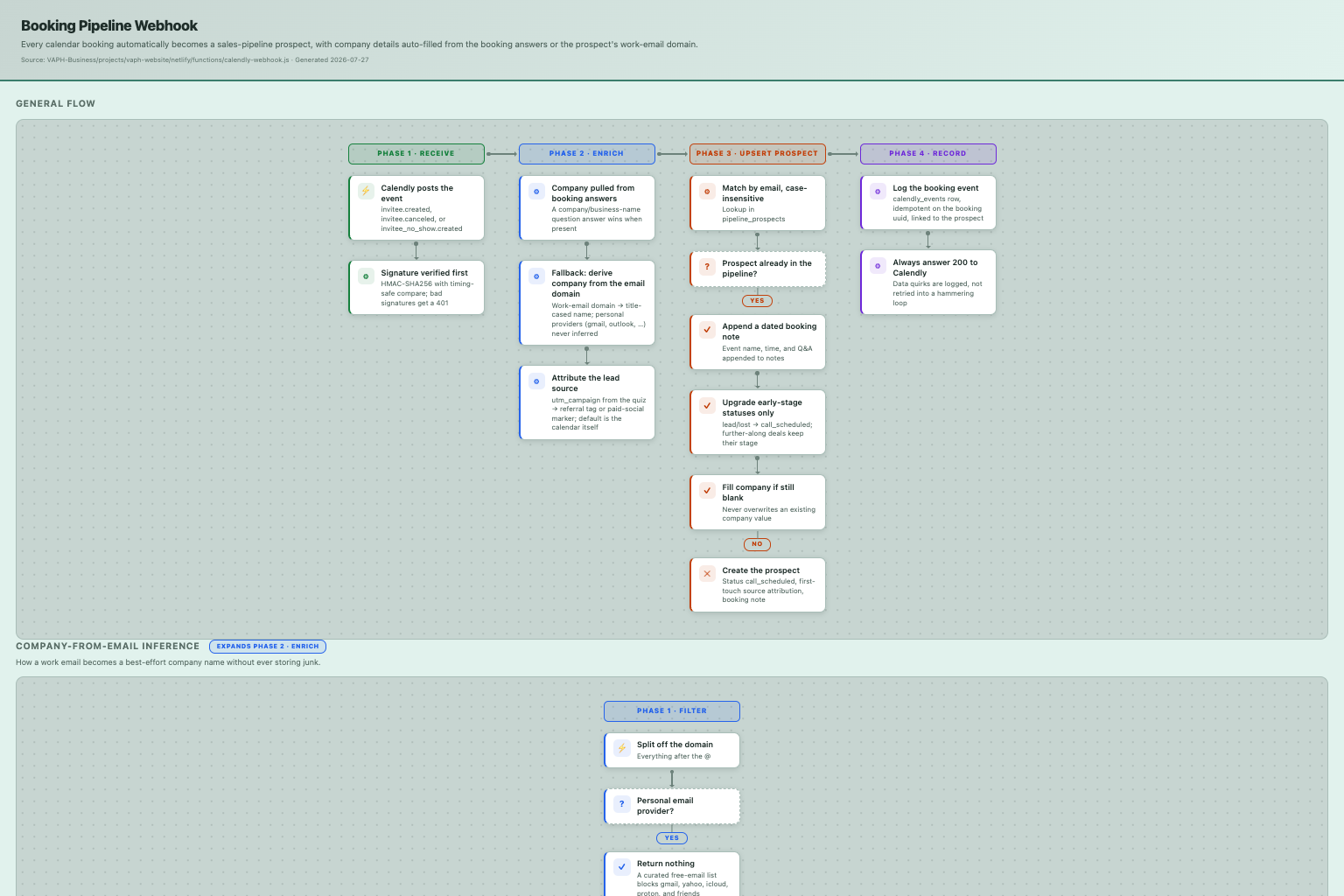Screen dimensions: 1344x896
Task: Click the gear icon on Attribute the lead source
Action: [x=536, y=381]
